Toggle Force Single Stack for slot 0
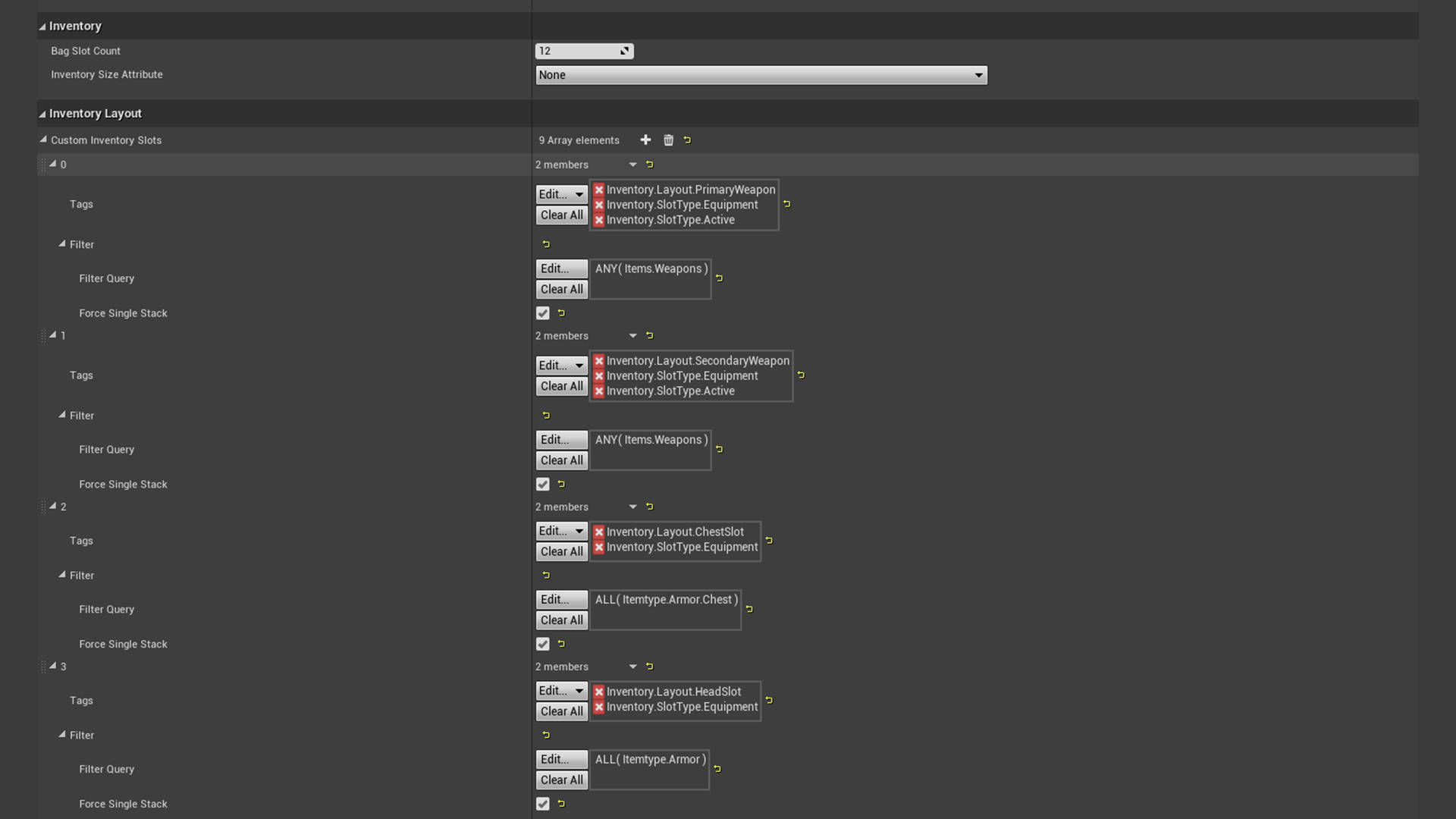This screenshot has height=819, width=1456. pos(543,313)
